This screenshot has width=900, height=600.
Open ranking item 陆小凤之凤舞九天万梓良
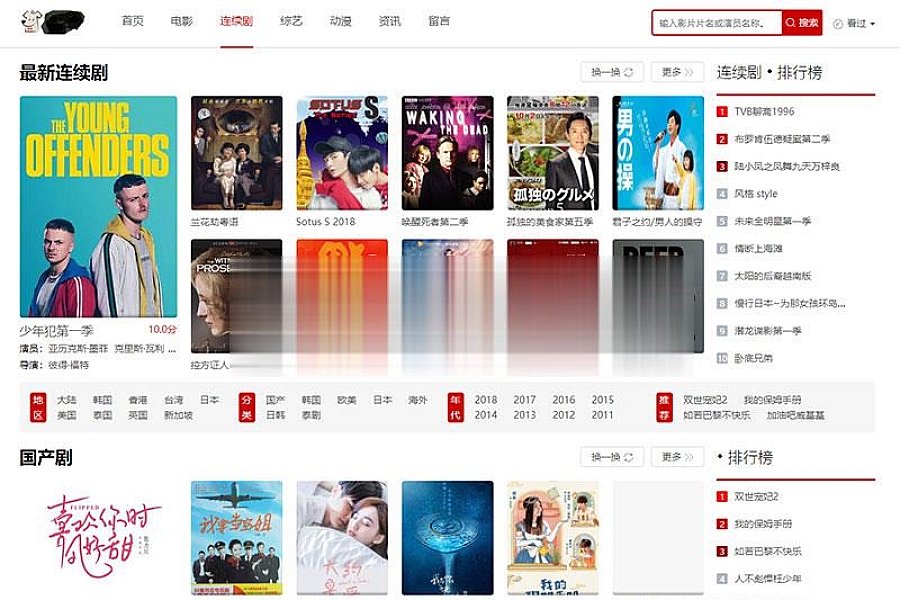click(x=787, y=167)
